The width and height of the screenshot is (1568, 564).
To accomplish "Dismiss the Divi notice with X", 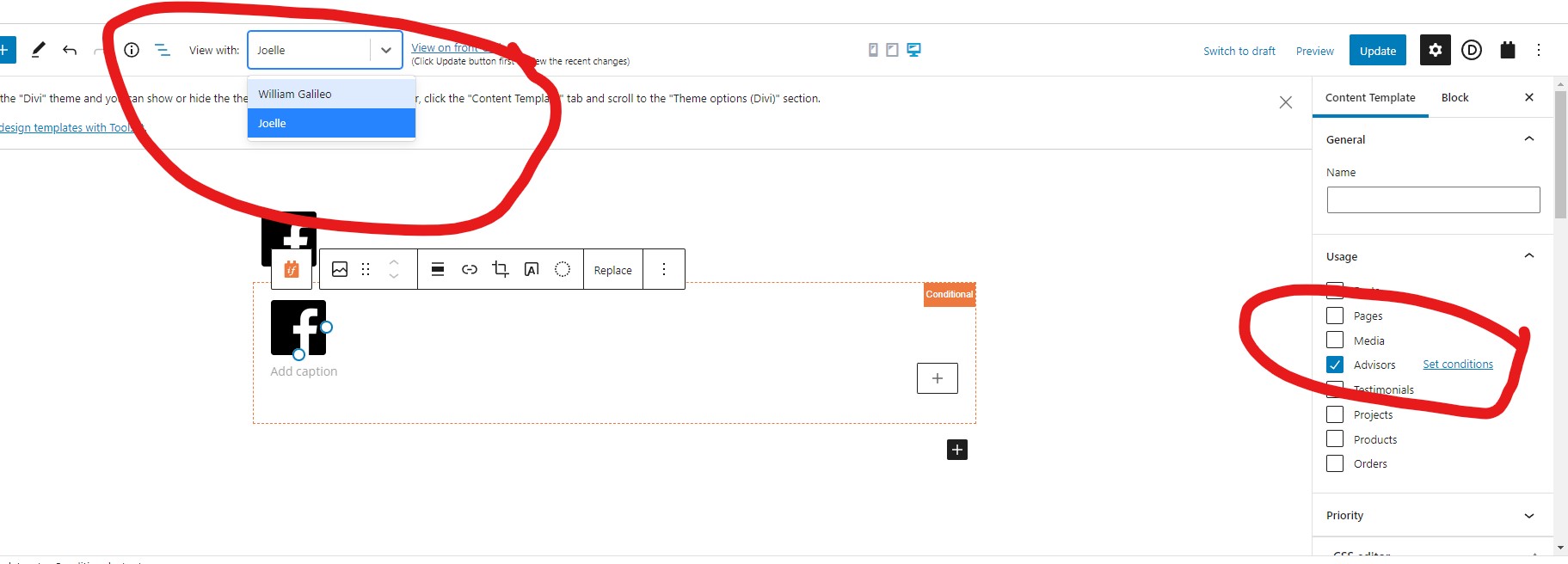I will [1286, 102].
